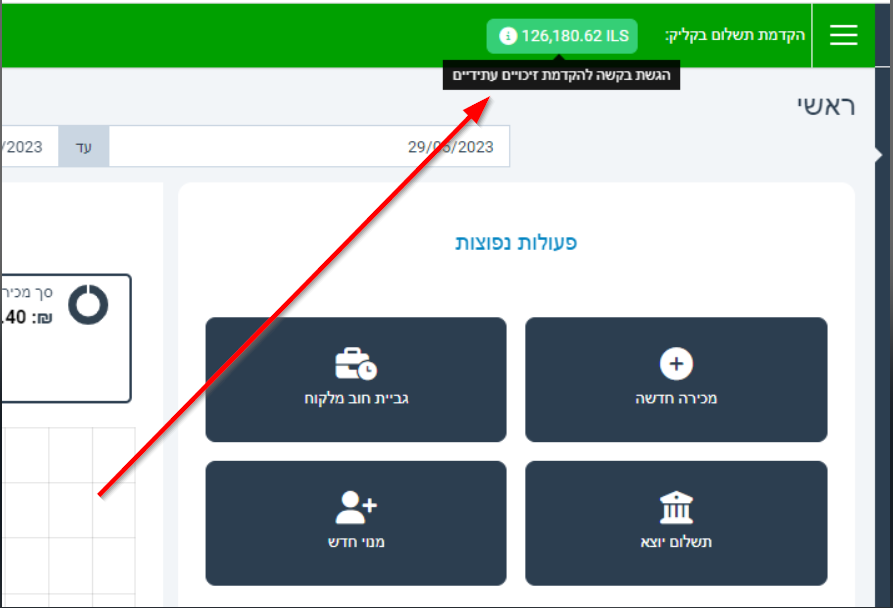
Task: Click the הקדמת תשלום בקליק header label
Action: point(735,36)
